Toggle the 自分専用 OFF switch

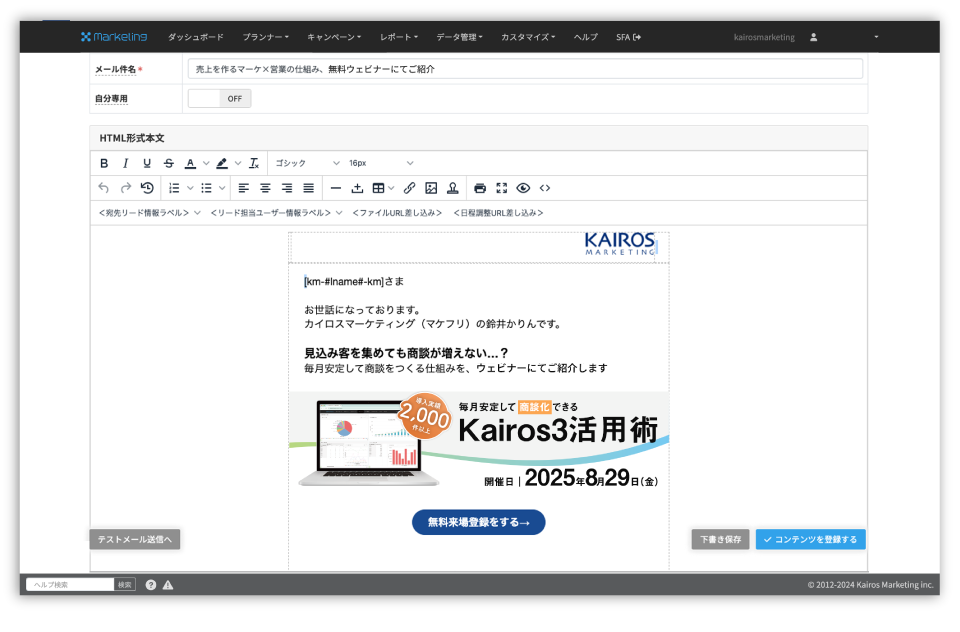(219, 99)
